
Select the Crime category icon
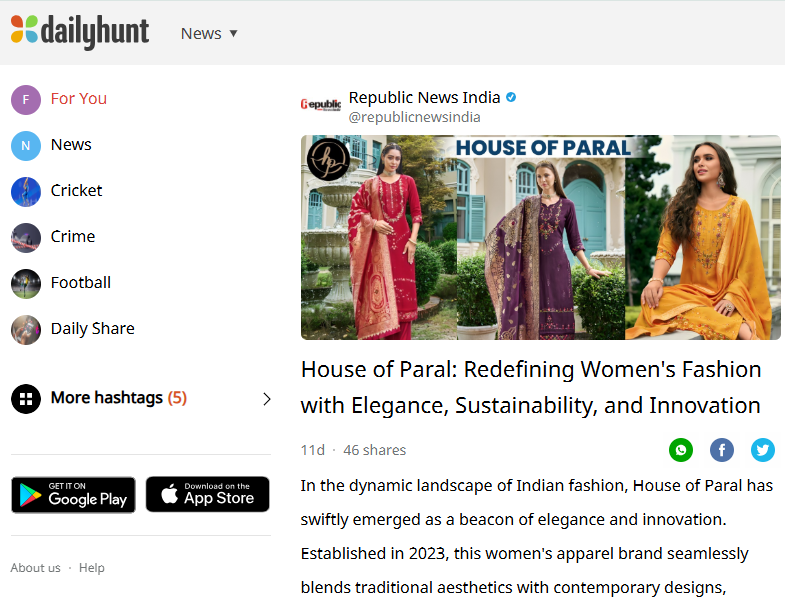pos(26,238)
